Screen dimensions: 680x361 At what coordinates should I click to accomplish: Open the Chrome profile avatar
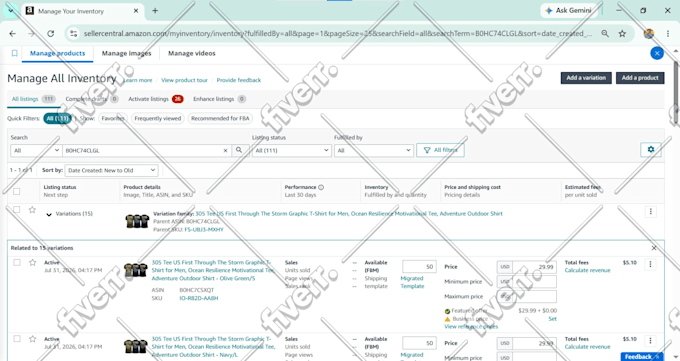point(649,33)
